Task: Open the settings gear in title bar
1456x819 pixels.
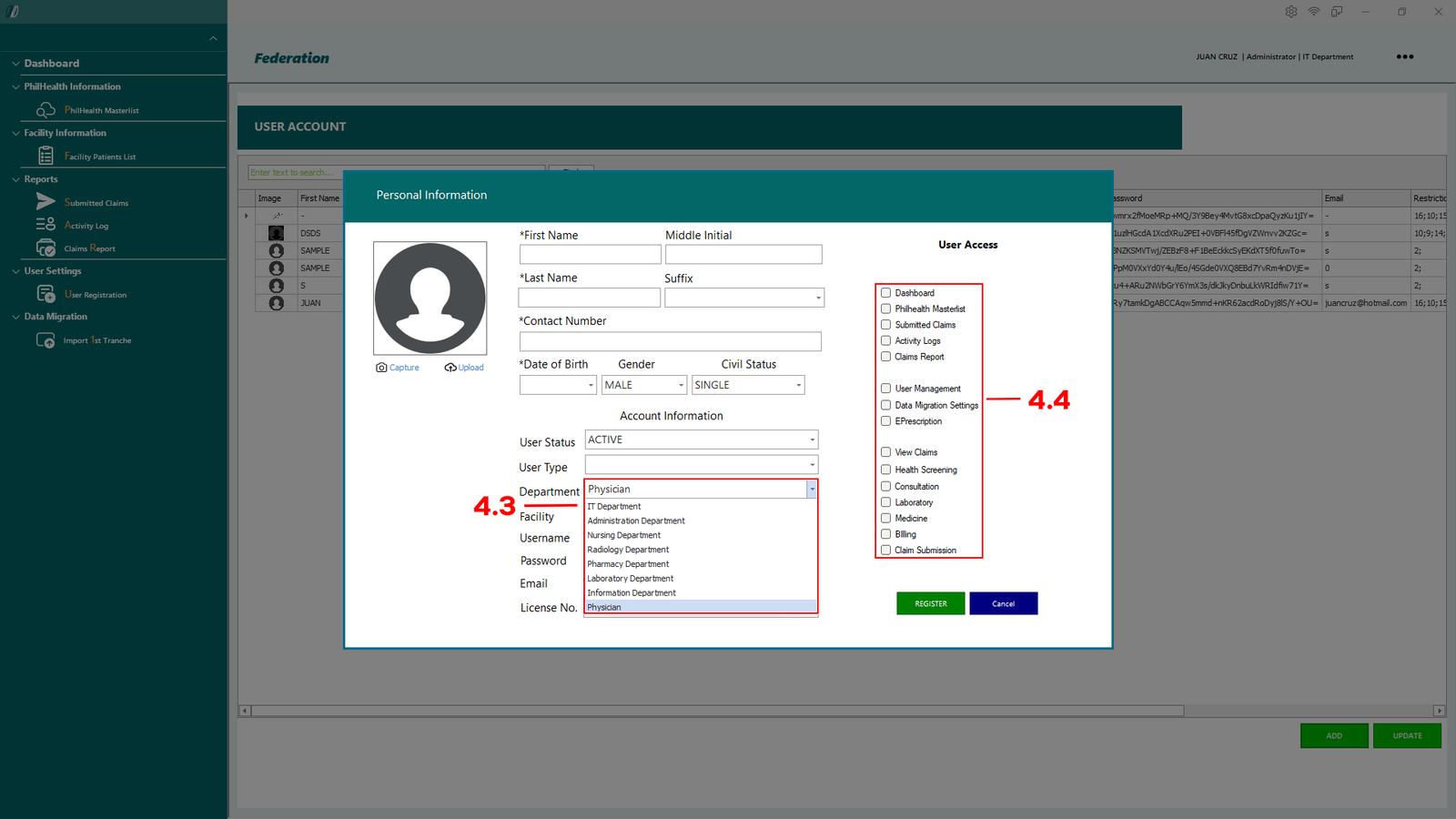Action: [1291, 12]
